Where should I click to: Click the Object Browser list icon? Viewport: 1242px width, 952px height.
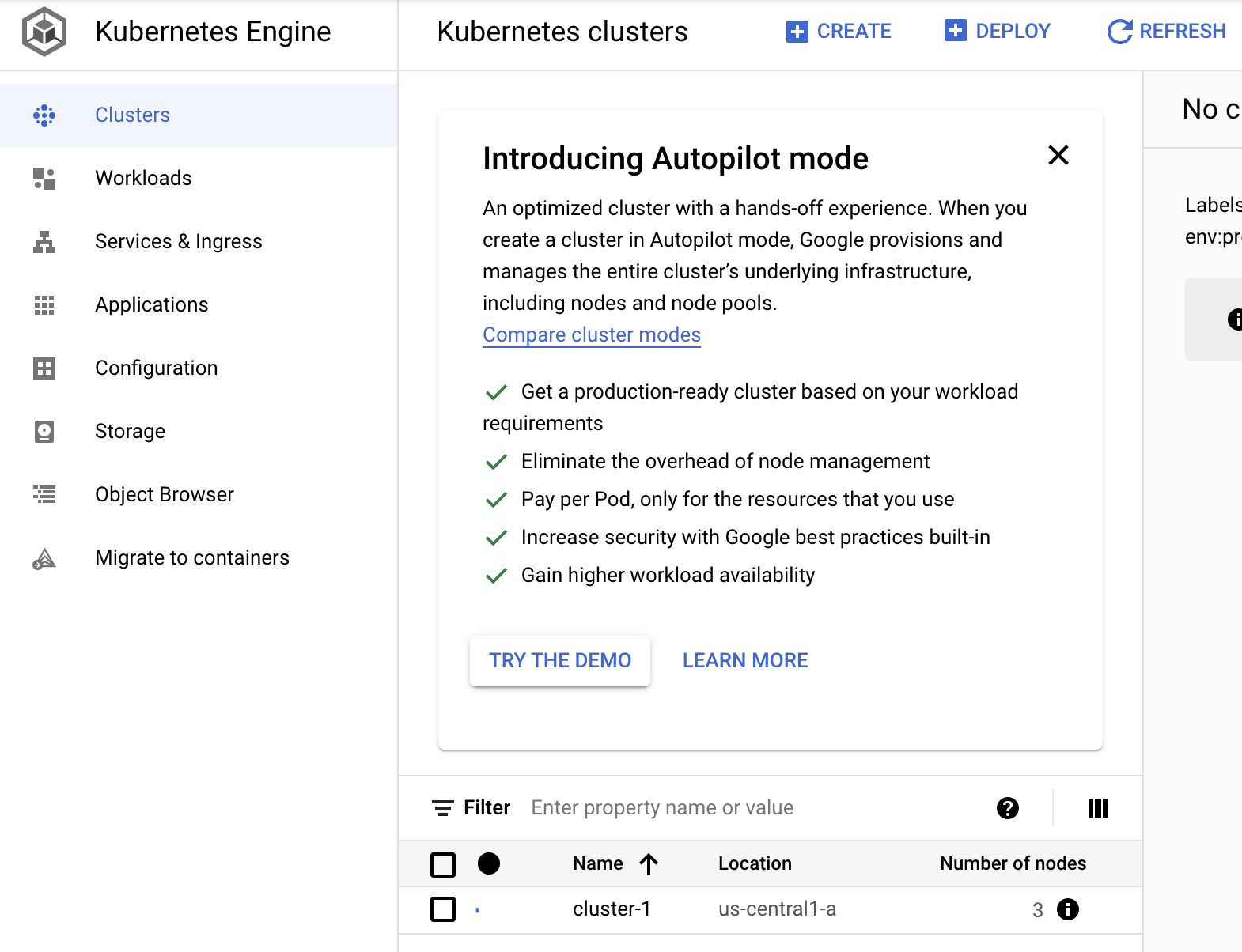(44, 495)
